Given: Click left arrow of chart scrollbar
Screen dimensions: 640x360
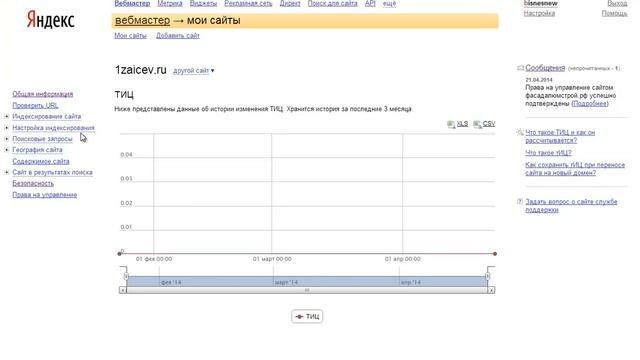Looking at the screenshot, I should [x=122, y=290].
